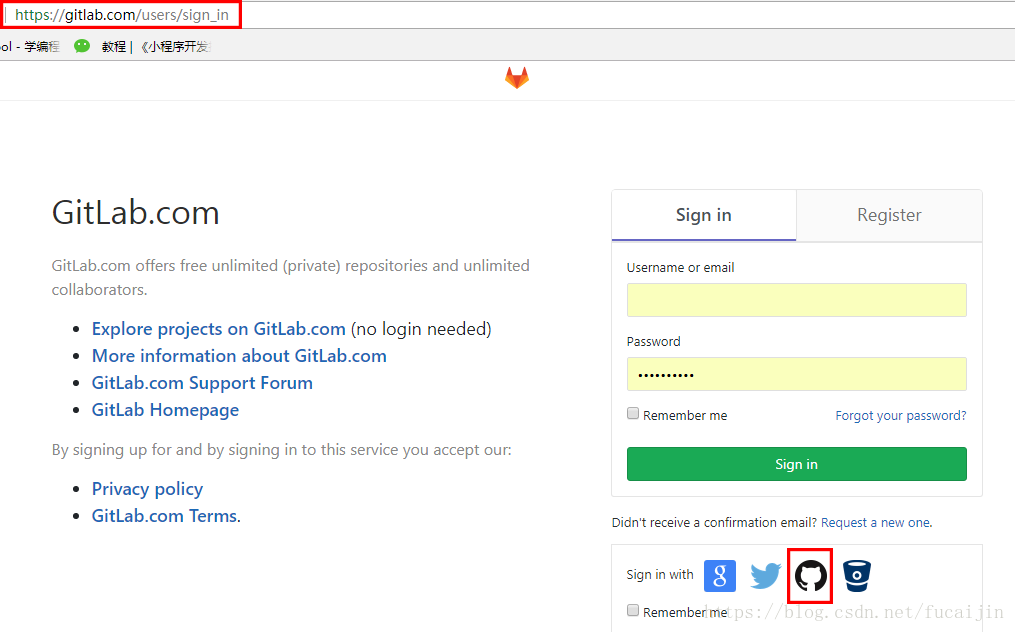The height and width of the screenshot is (632, 1015).
Task: Open Explore projects on GitLab.com link
Action: pos(218,329)
